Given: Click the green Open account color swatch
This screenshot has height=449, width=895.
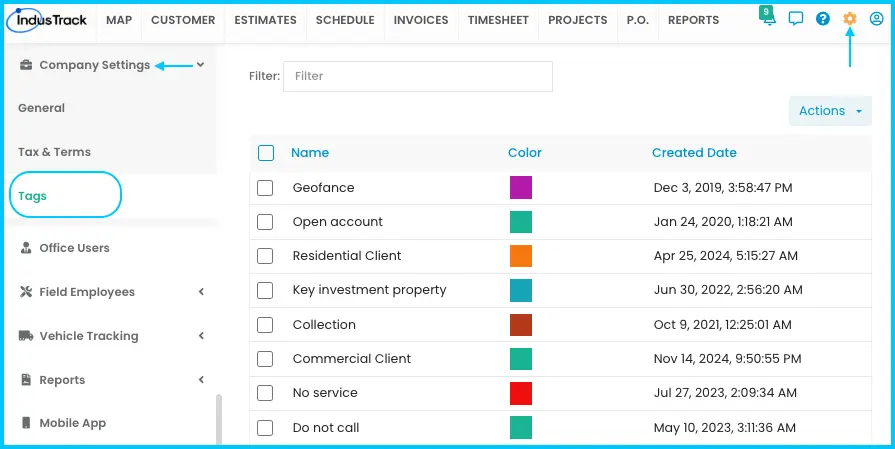Looking at the screenshot, I should pyautogui.click(x=521, y=222).
